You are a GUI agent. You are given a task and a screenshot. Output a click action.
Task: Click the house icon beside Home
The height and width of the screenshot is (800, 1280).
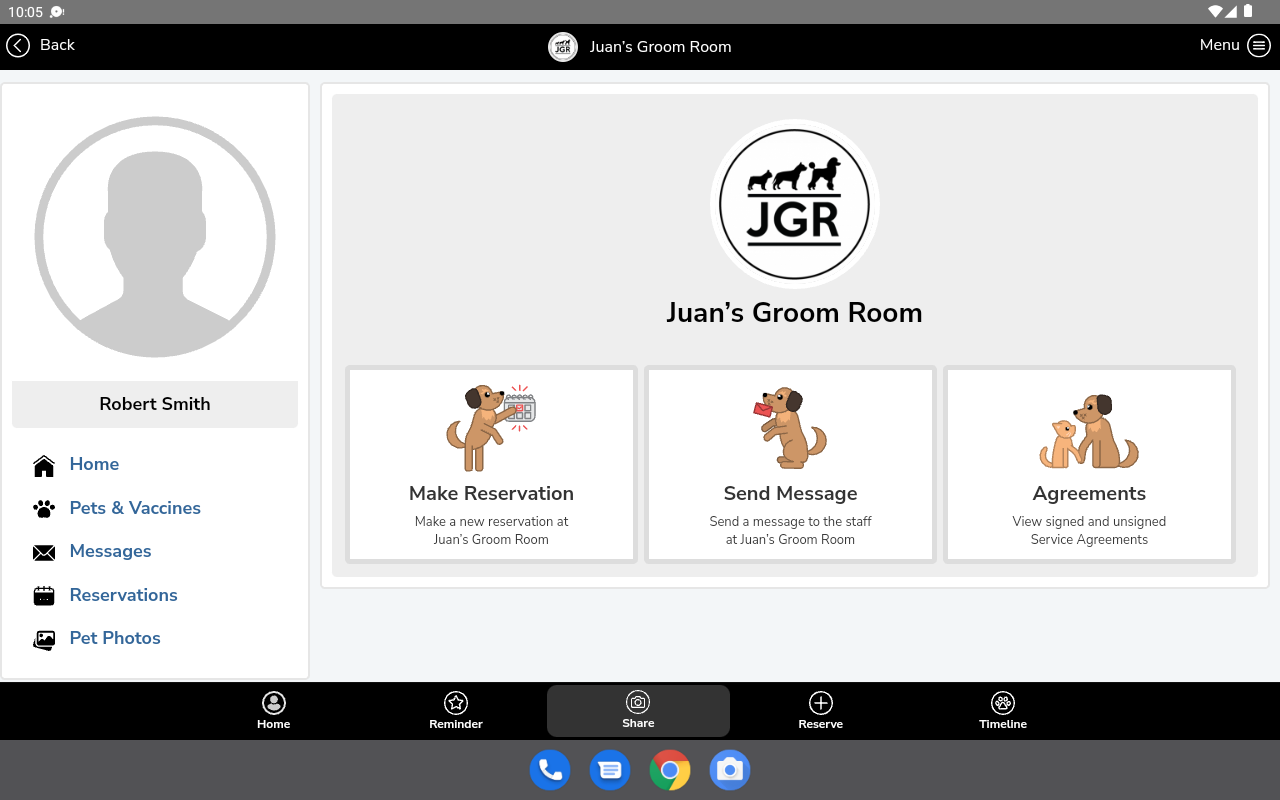pyautogui.click(x=44, y=466)
